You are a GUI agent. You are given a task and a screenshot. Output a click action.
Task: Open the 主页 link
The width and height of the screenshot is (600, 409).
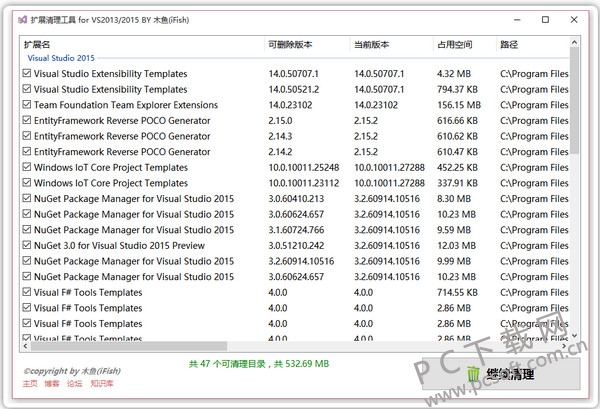click(30, 383)
